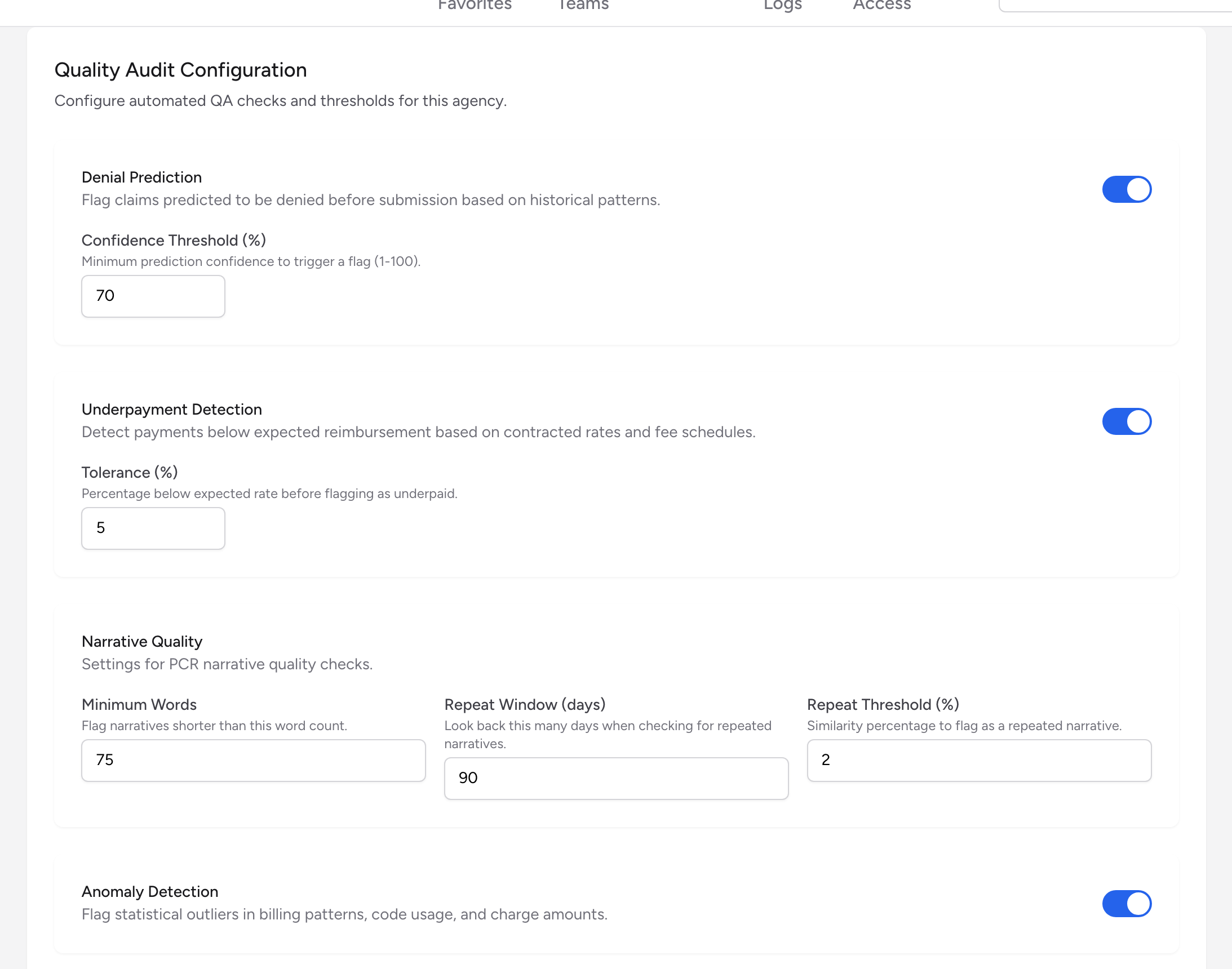
Task: Click 'Settings for PCR narrative quality checks.' text
Action: pos(227,664)
